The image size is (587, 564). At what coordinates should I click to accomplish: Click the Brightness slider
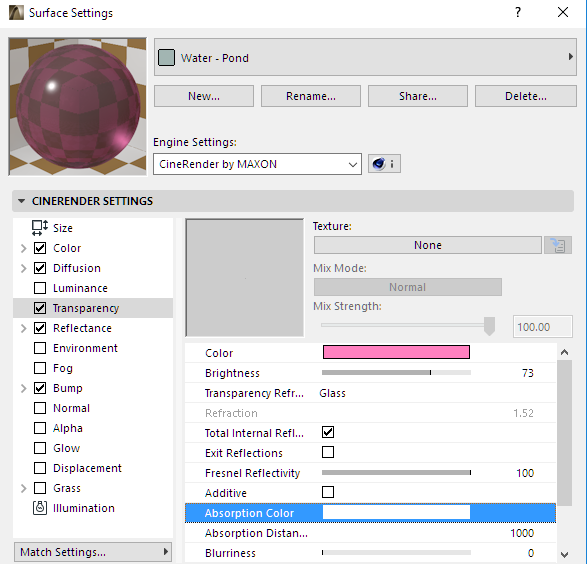(x=396, y=372)
